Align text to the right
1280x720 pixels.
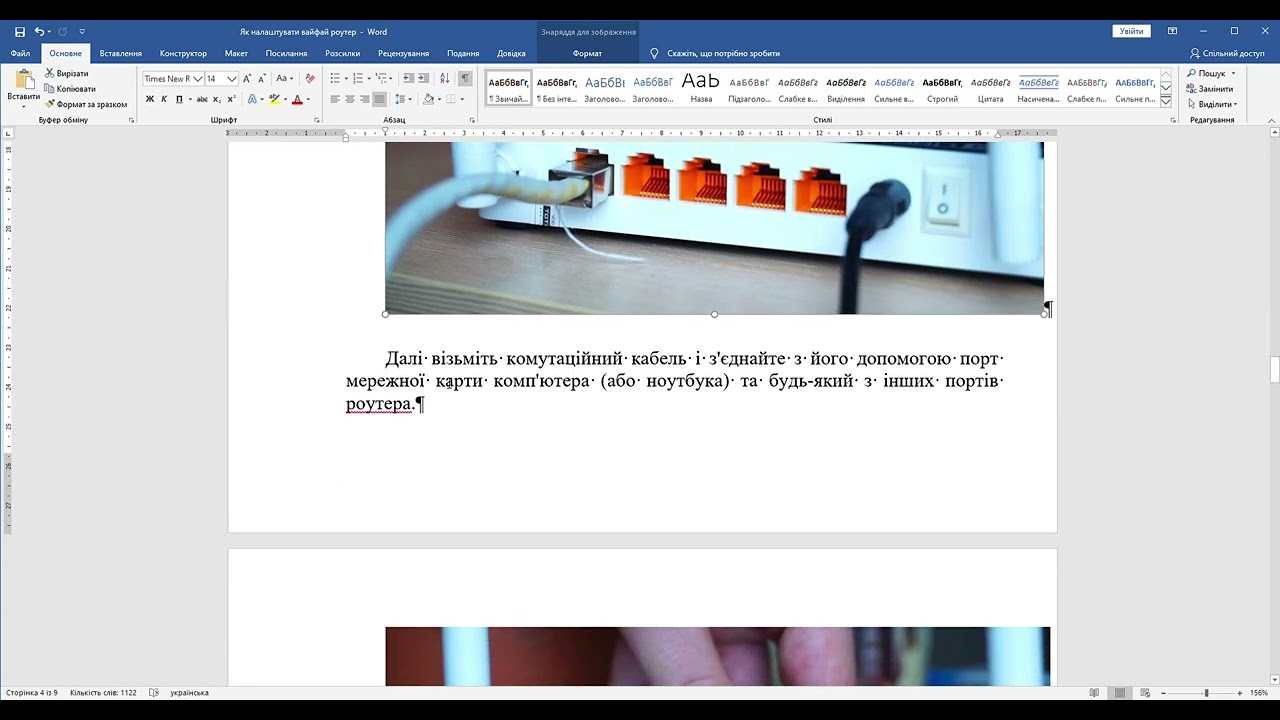click(x=365, y=99)
